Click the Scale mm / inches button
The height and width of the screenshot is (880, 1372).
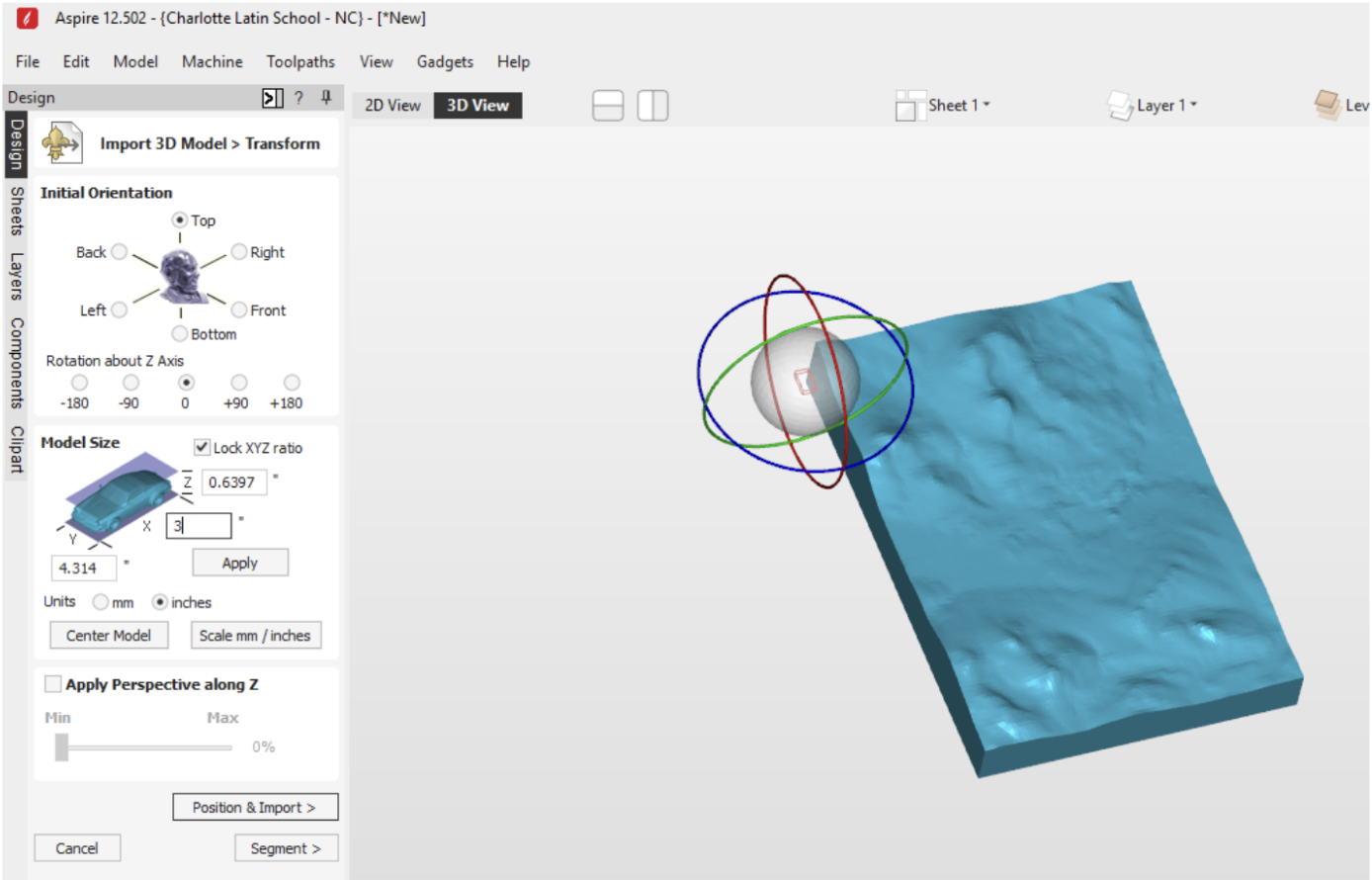[x=255, y=635]
